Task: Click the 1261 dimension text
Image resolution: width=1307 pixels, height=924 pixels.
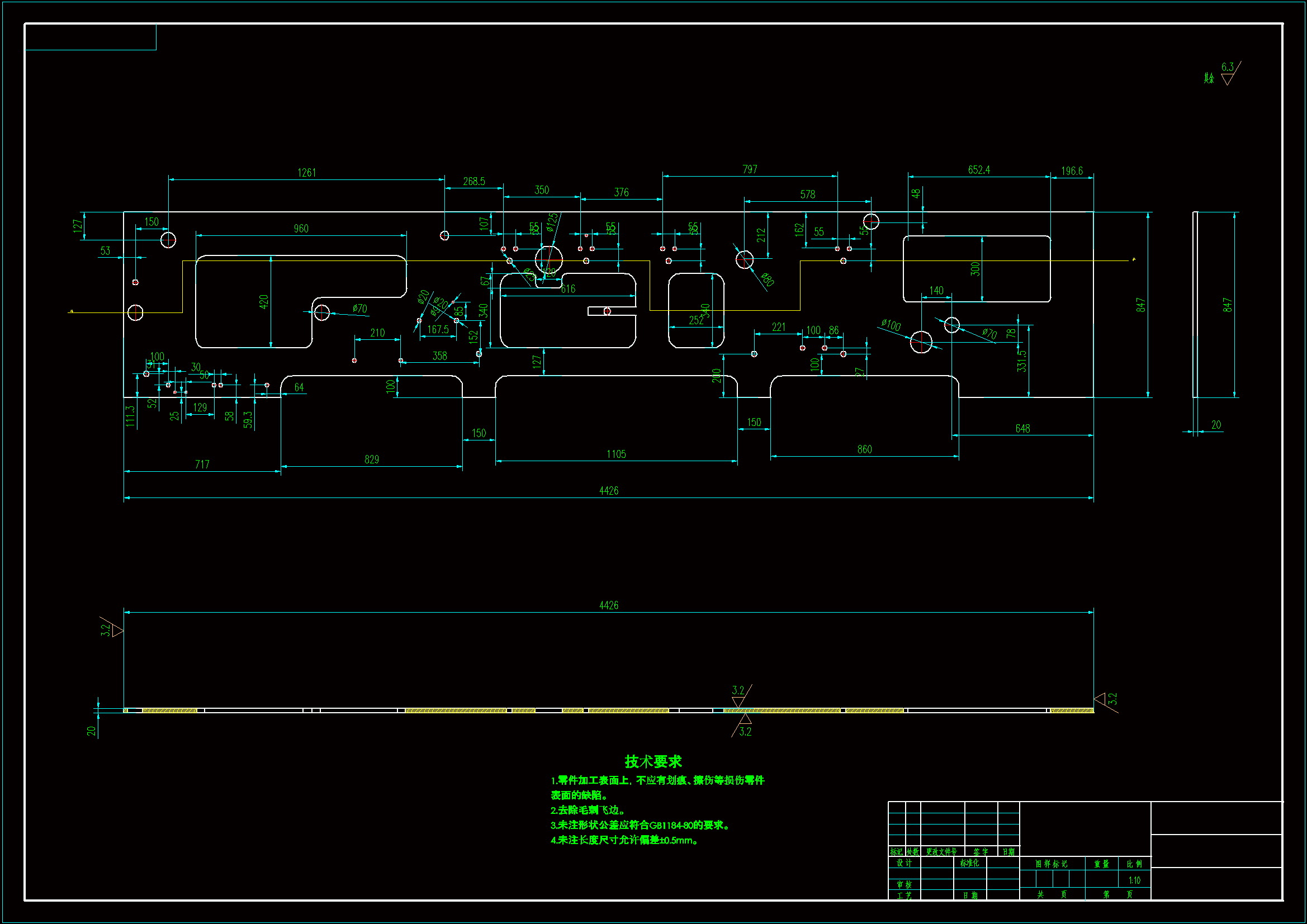Action: coord(307,173)
